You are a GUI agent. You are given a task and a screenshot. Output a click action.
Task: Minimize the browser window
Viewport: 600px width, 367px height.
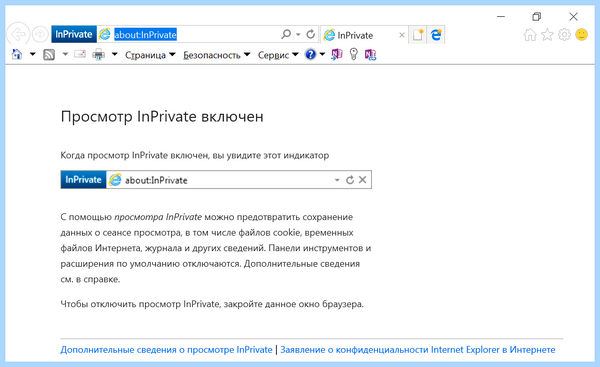point(501,16)
